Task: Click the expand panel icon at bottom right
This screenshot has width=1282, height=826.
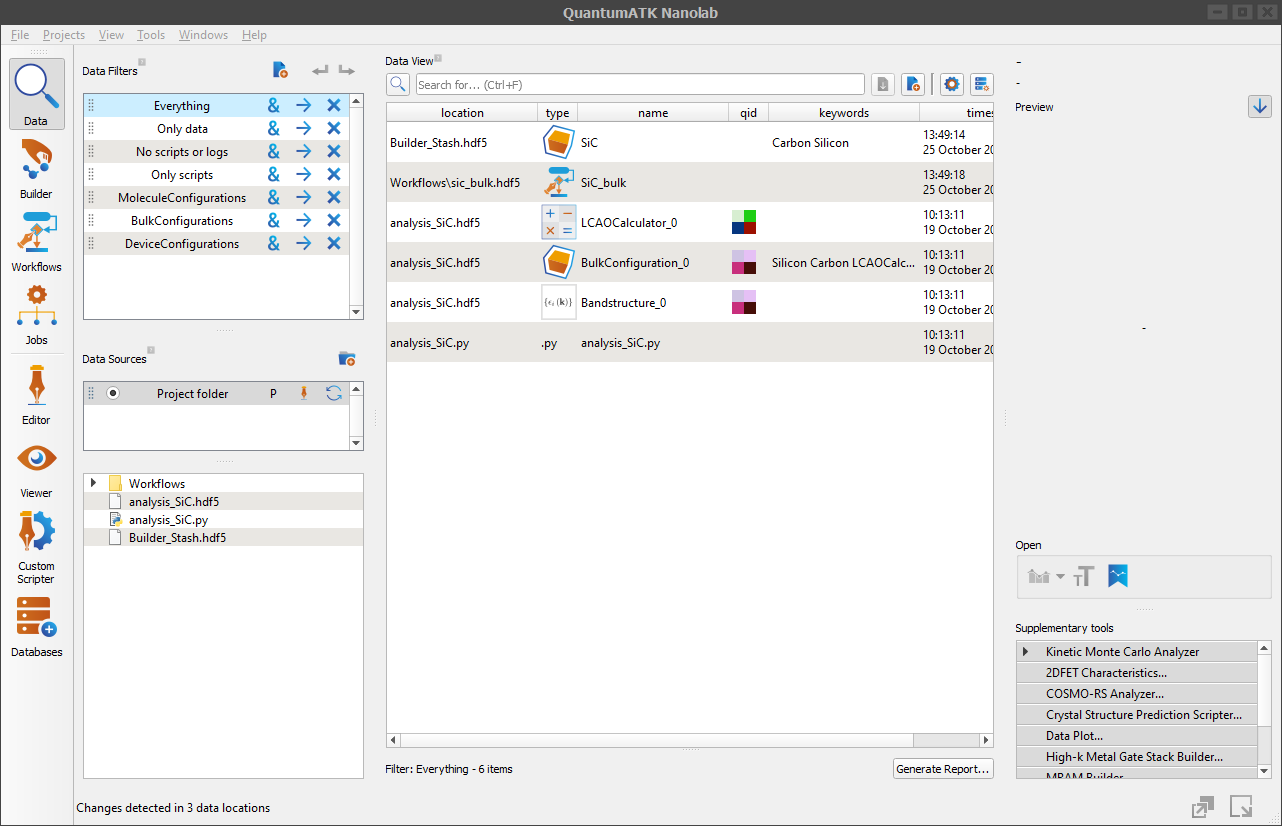Action: pyautogui.click(x=1241, y=807)
